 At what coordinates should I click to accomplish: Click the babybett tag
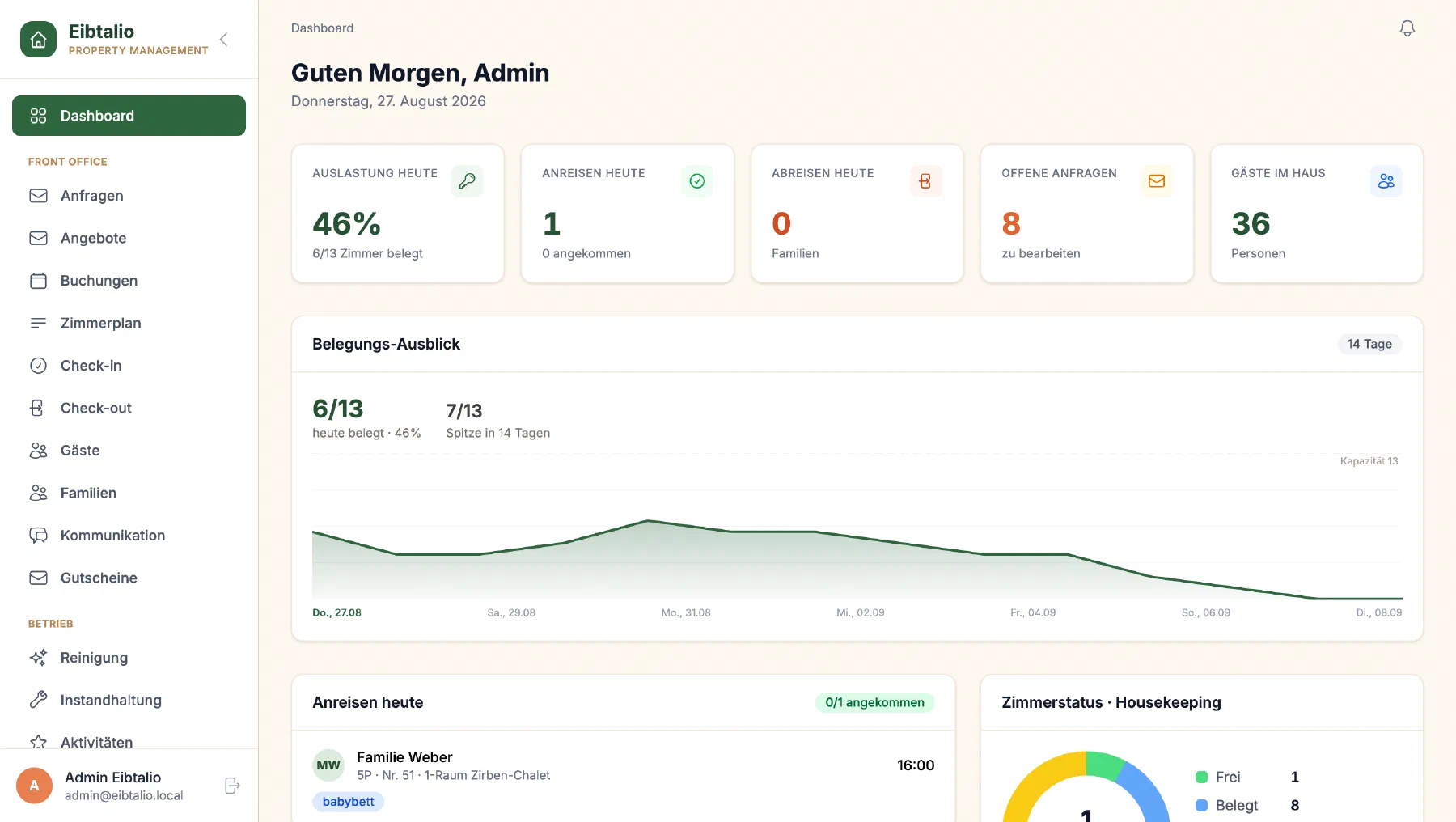pos(348,802)
